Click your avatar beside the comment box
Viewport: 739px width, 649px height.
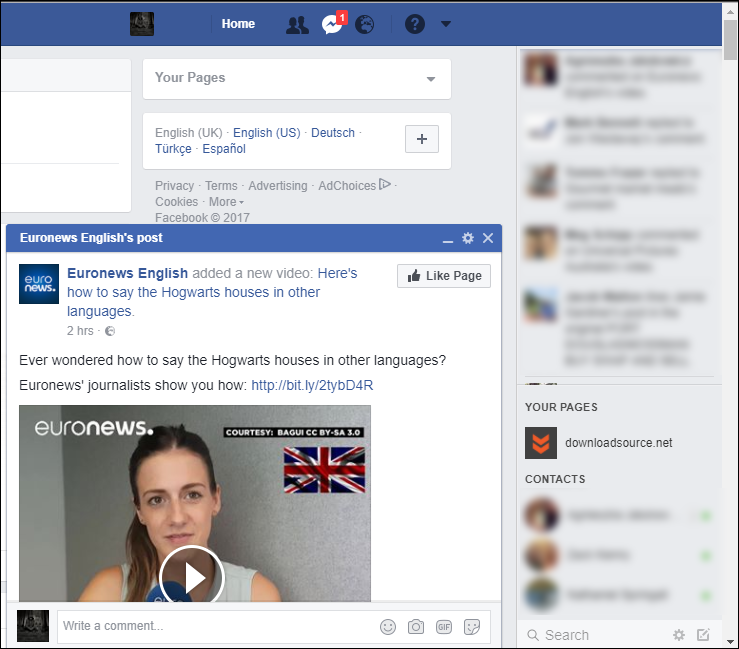[33, 626]
